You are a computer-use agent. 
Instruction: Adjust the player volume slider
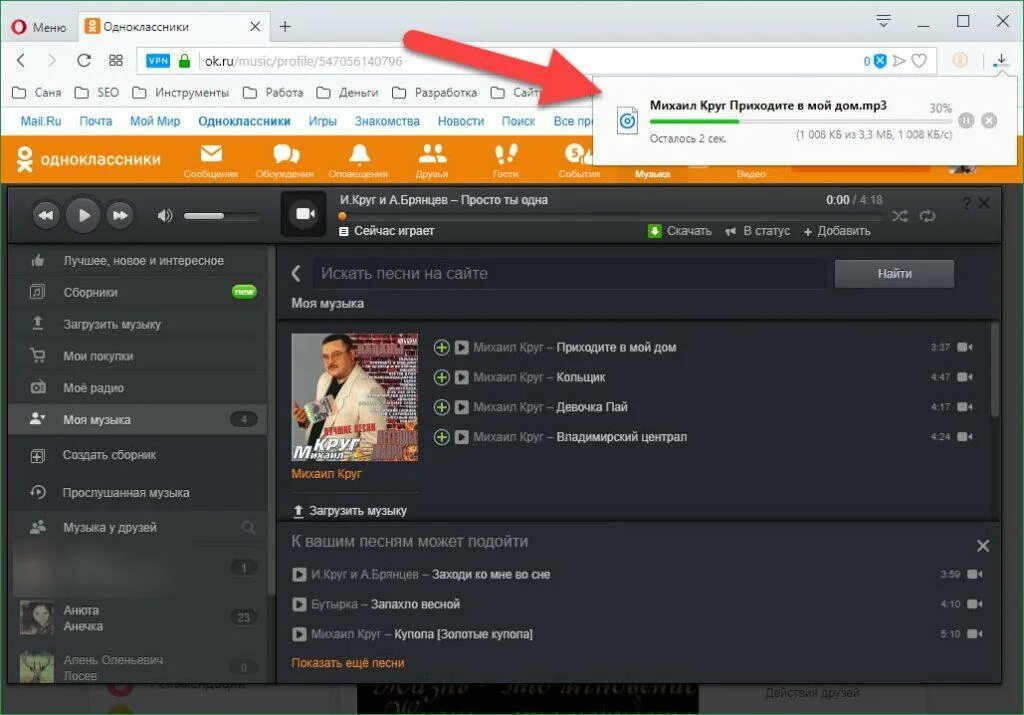click(221, 215)
